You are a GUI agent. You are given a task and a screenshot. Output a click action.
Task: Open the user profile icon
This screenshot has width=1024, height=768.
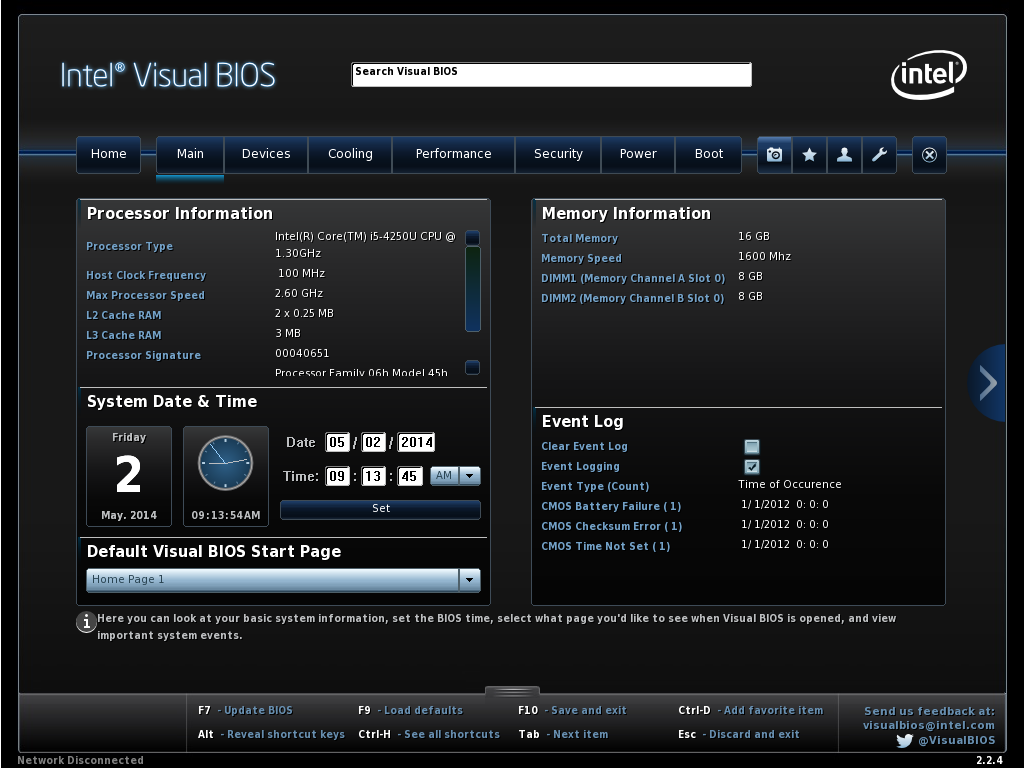point(844,154)
